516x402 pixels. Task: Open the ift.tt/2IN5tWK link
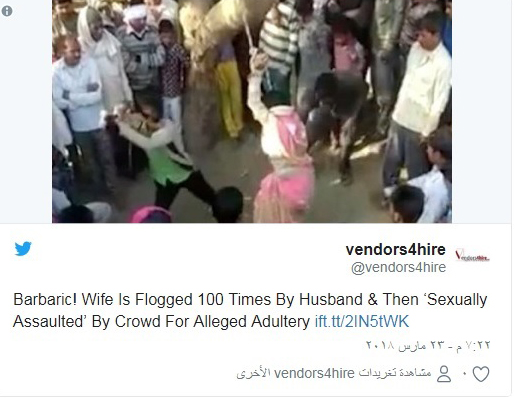362,321
